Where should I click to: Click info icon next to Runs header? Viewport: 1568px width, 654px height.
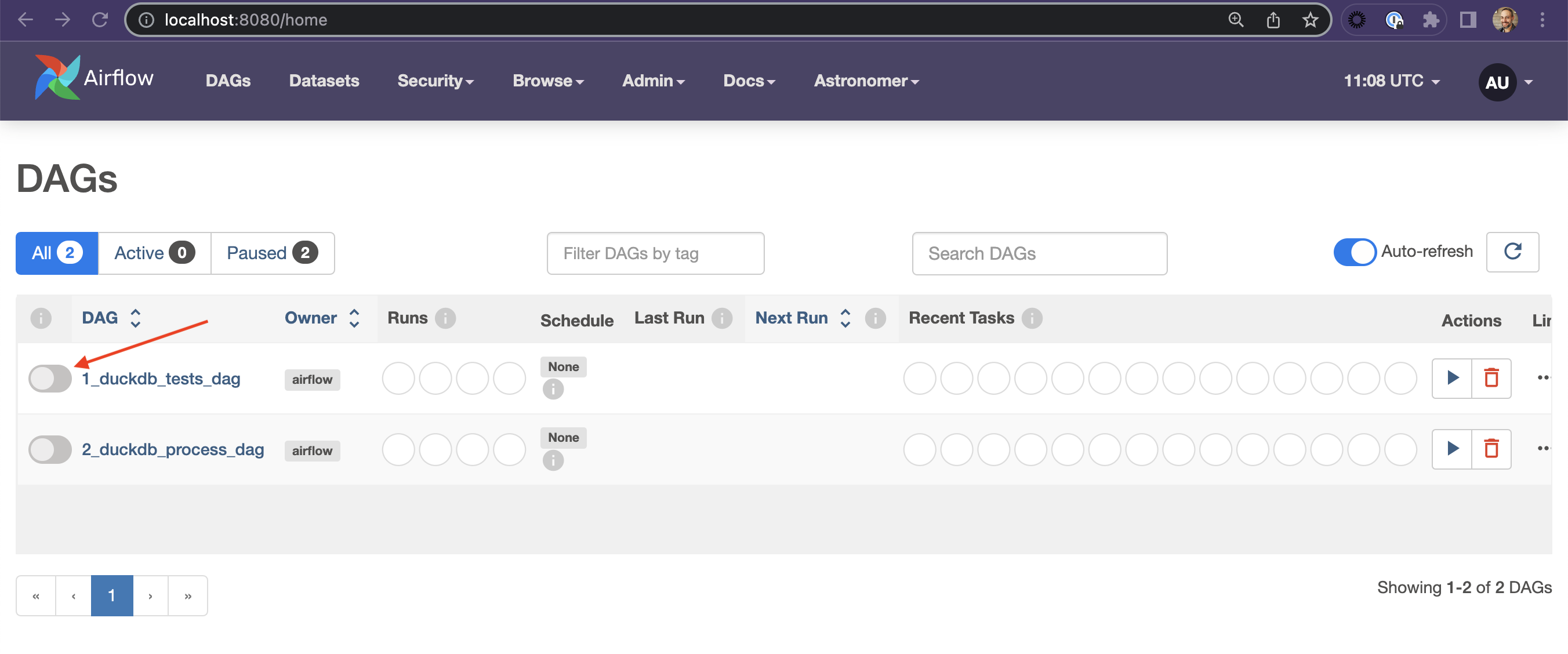click(x=445, y=318)
